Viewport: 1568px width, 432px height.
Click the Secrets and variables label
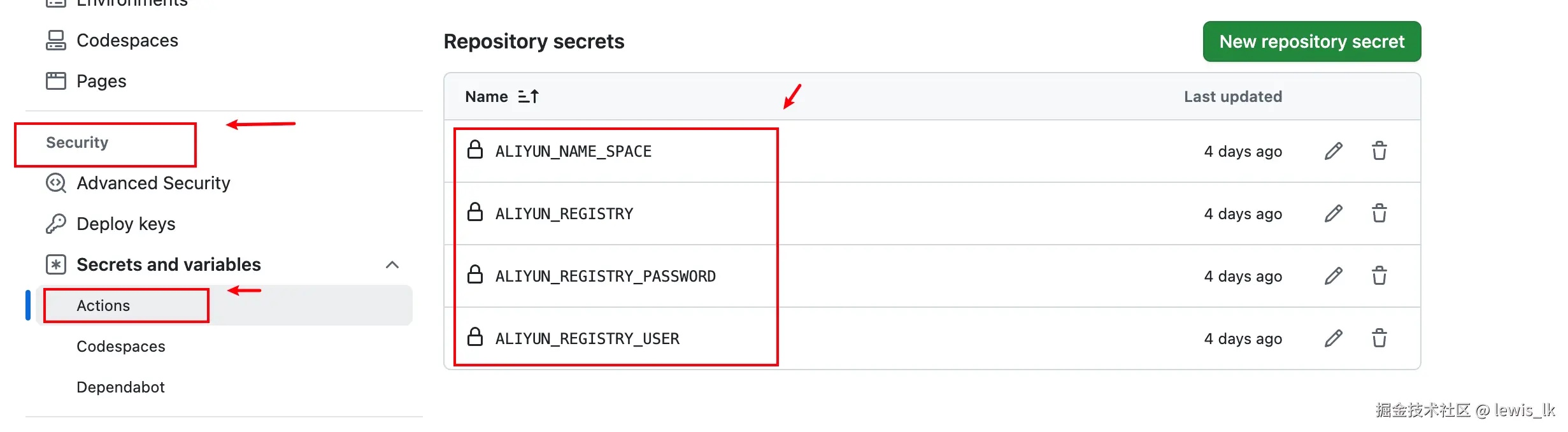point(169,264)
